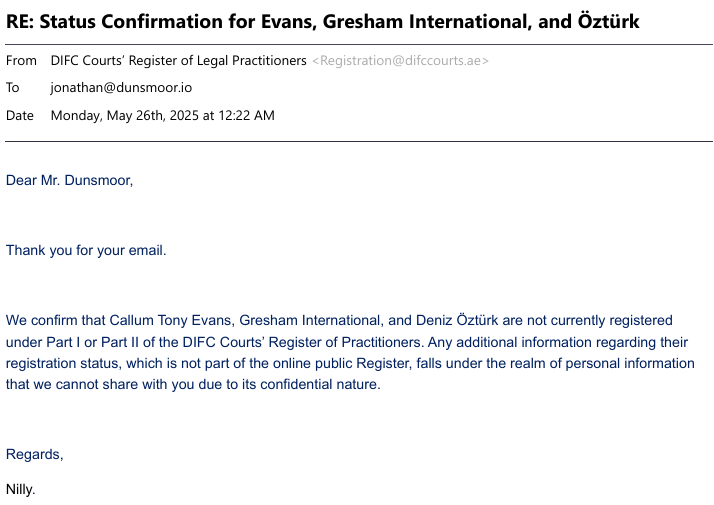Click "We confirm that" at paragraph start
The width and height of the screenshot is (714, 505).
(x=52, y=321)
